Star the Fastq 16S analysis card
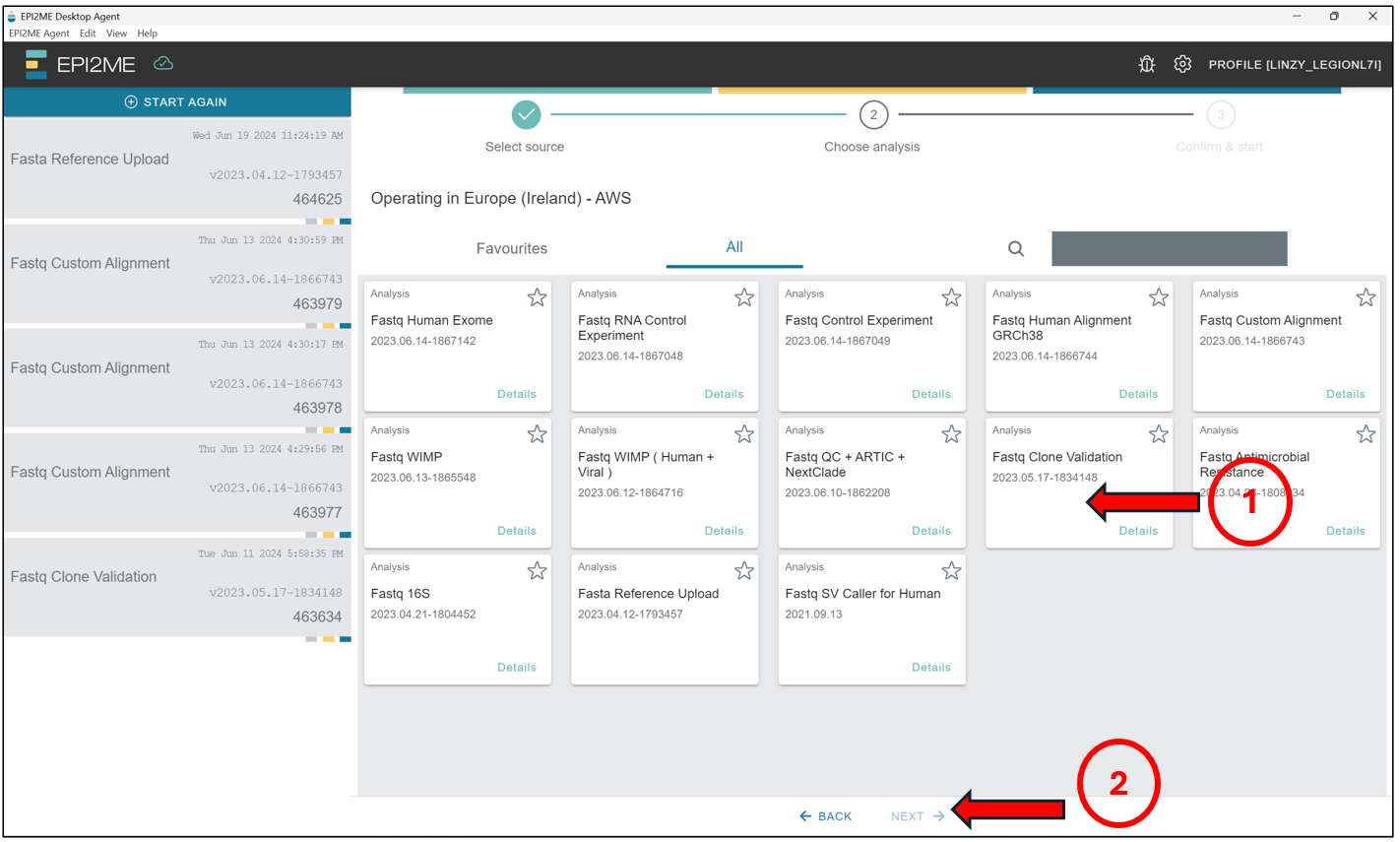This screenshot has height=842, width=1400. click(x=537, y=571)
